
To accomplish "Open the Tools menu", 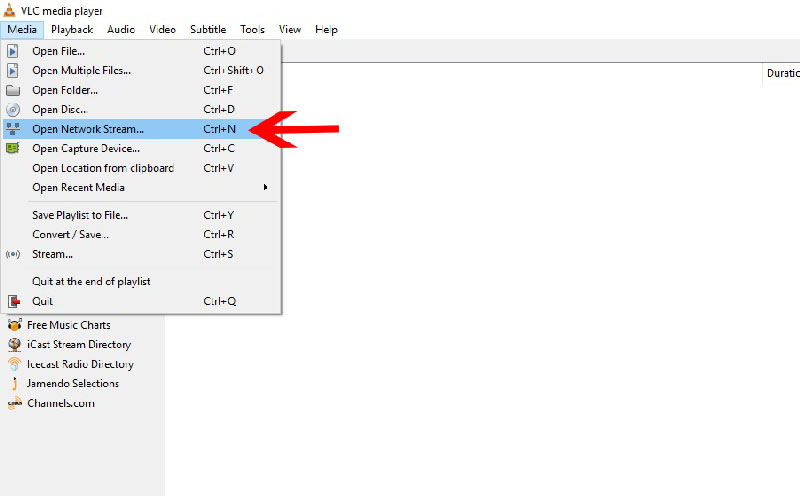I will 253,30.
